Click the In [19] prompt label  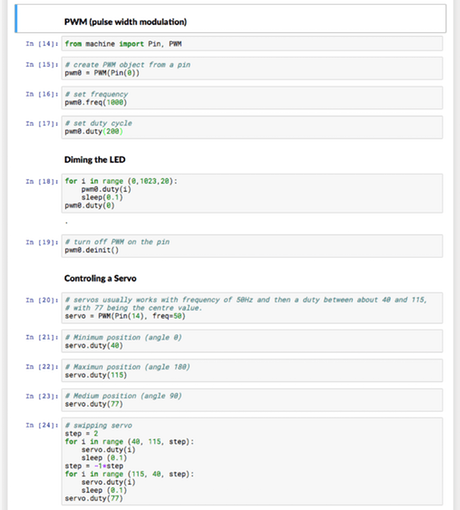pyautogui.click(x=42, y=242)
